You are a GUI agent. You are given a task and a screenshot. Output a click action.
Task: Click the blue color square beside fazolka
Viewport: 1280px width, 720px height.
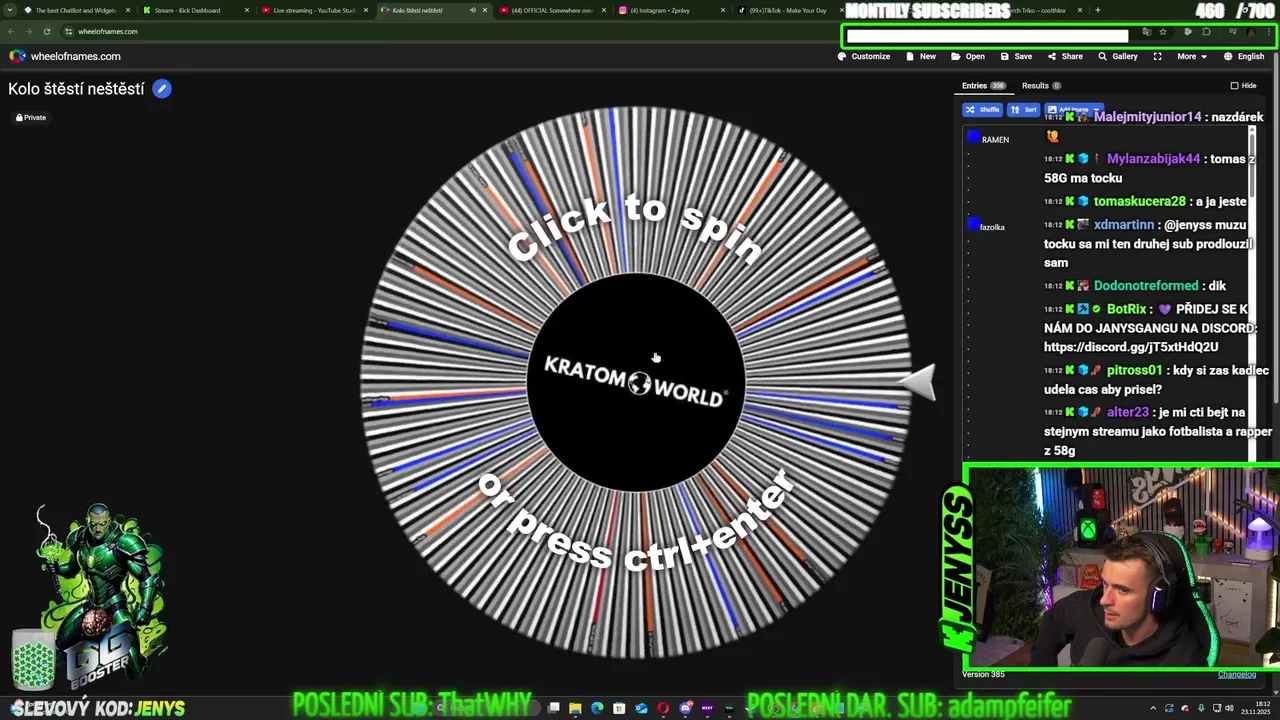point(973,225)
